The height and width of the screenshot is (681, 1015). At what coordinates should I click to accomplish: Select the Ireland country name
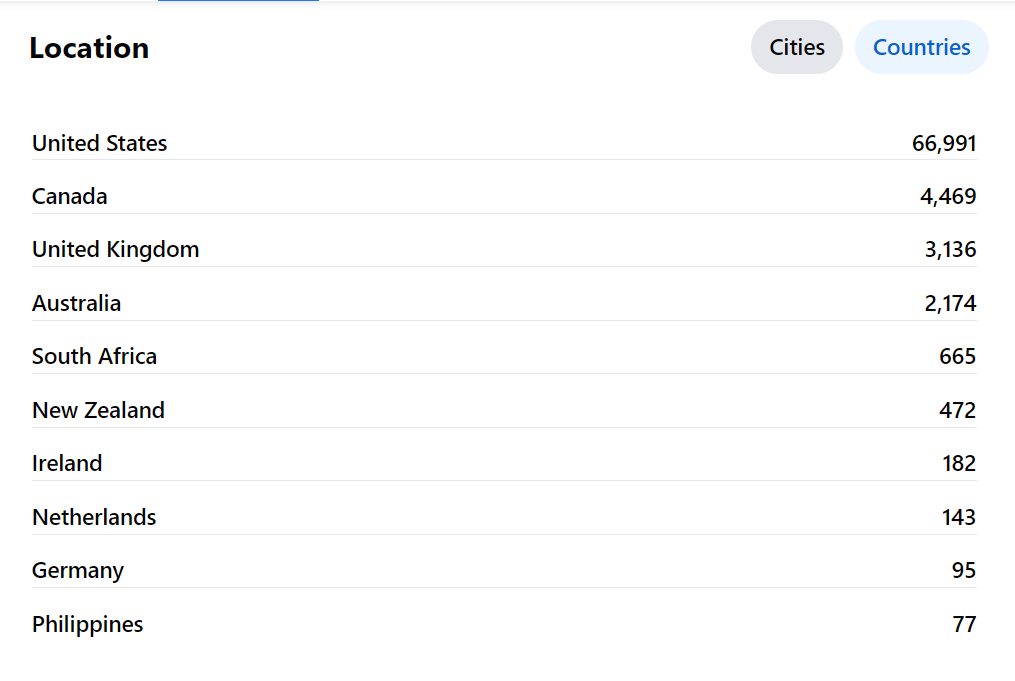67,463
